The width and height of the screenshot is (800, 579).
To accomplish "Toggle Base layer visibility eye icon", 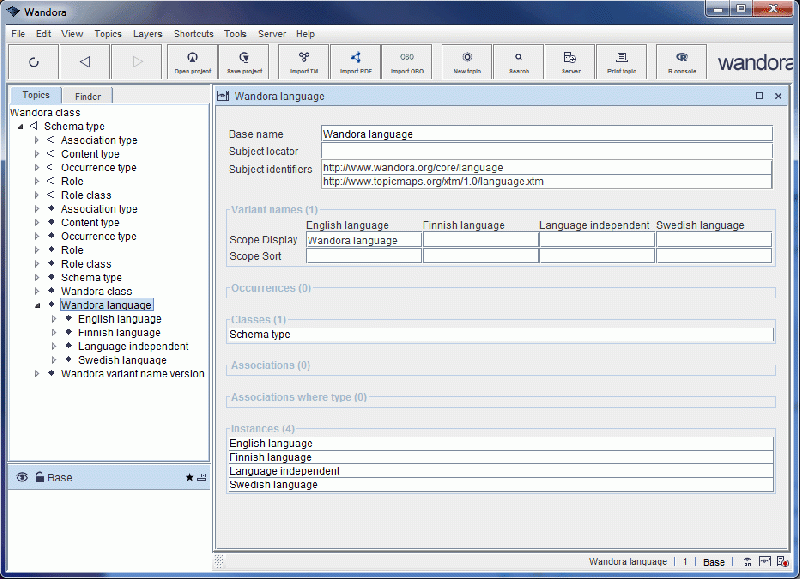I will tap(21, 478).
